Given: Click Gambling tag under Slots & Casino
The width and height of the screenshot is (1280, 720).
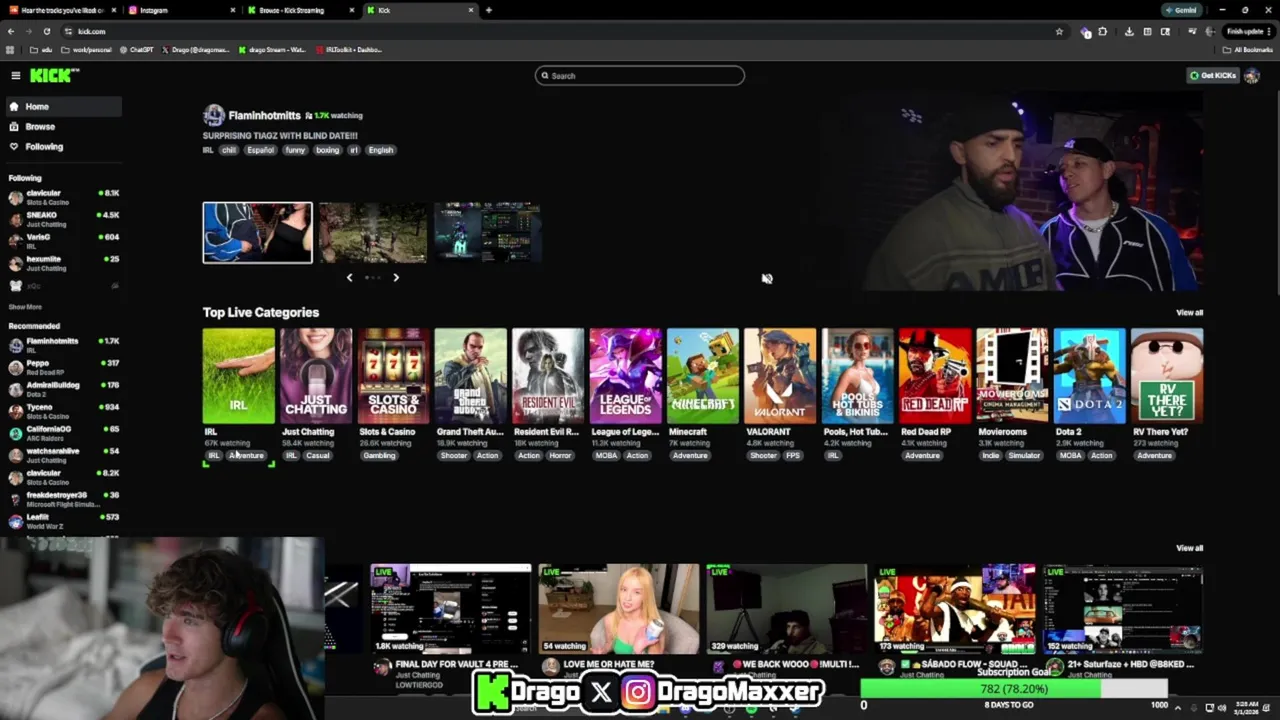Looking at the screenshot, I should point(379,456).
